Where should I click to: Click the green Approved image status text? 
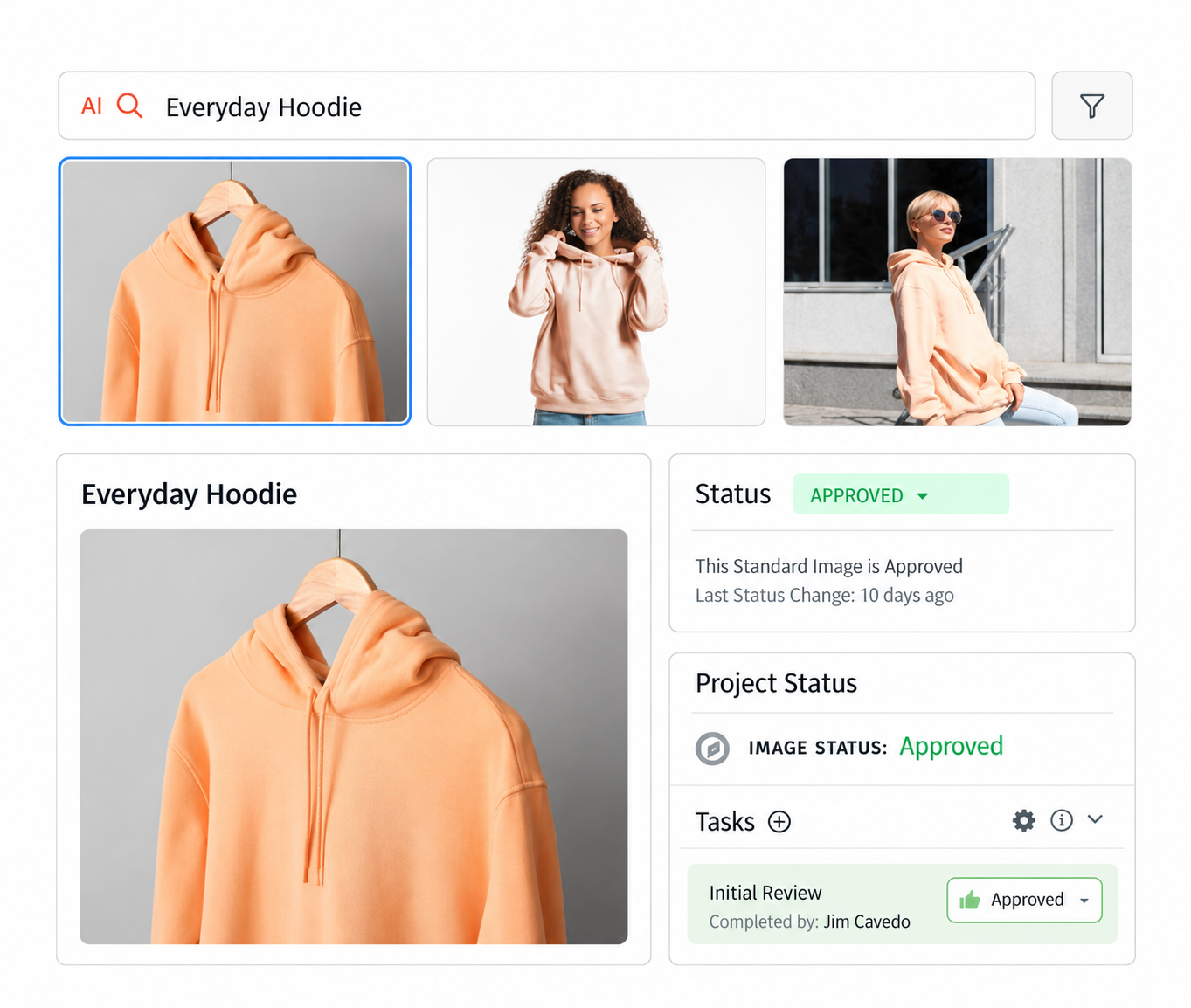click(x=951, y=747)
